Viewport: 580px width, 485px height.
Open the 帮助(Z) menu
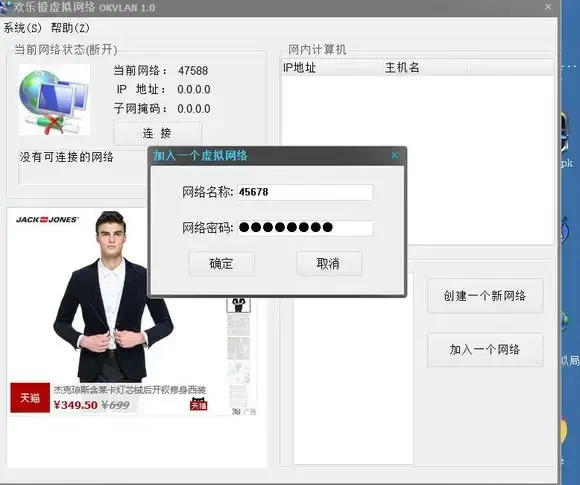pyautogui.click(x=70, y=28)
